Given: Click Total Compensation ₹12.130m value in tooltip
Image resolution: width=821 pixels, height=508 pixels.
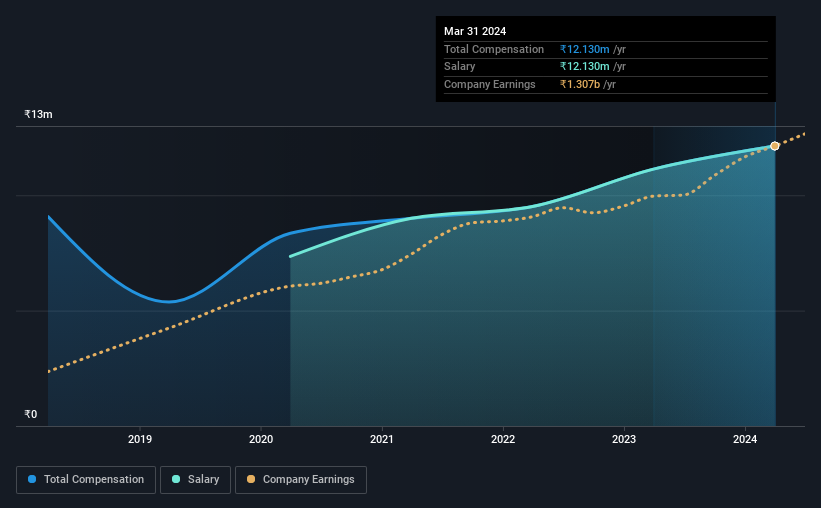Looking at the screenshot, I should click(x=584, y=49).
